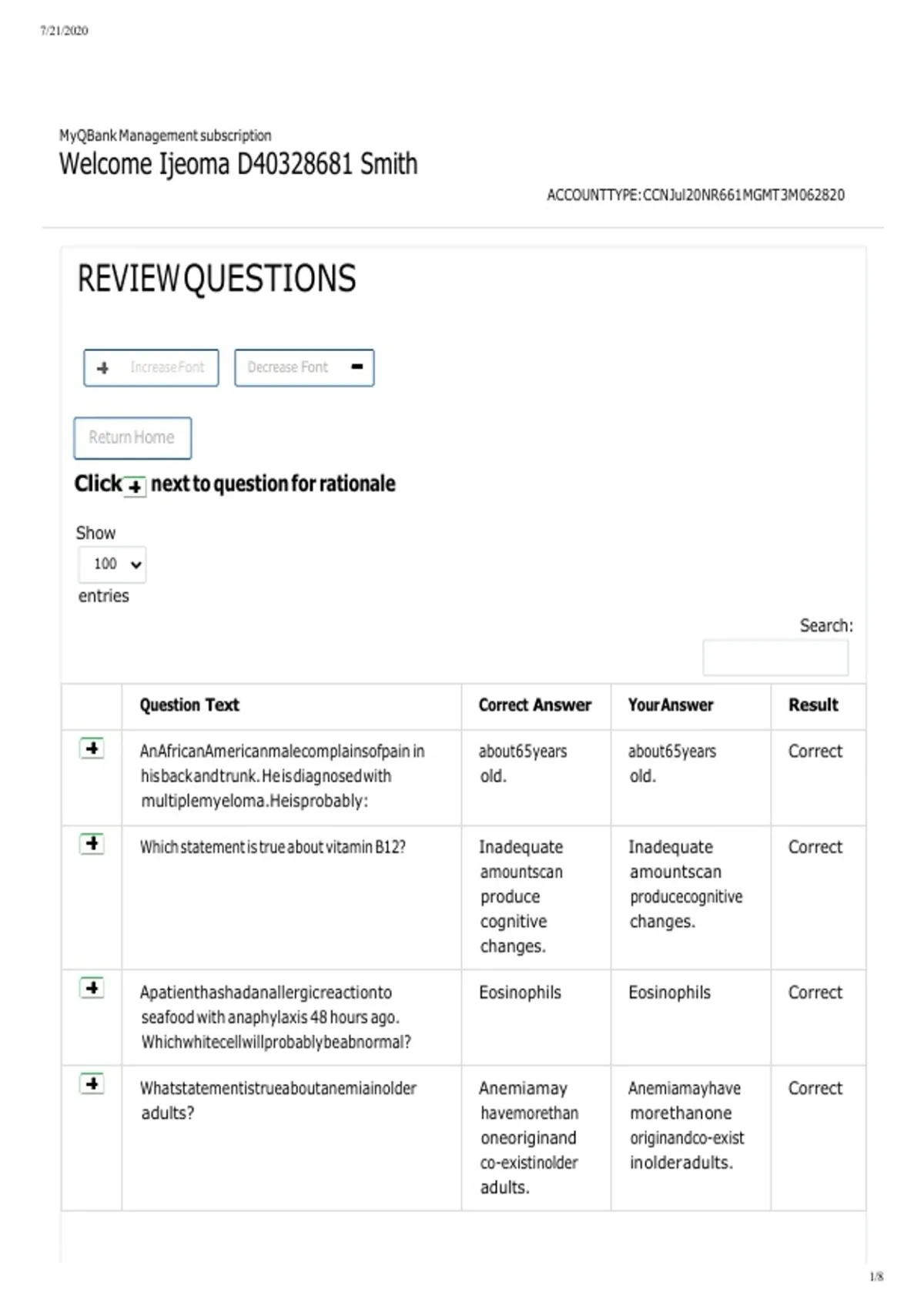Click the minus icon on Decrease Font

tap(357, 367)
